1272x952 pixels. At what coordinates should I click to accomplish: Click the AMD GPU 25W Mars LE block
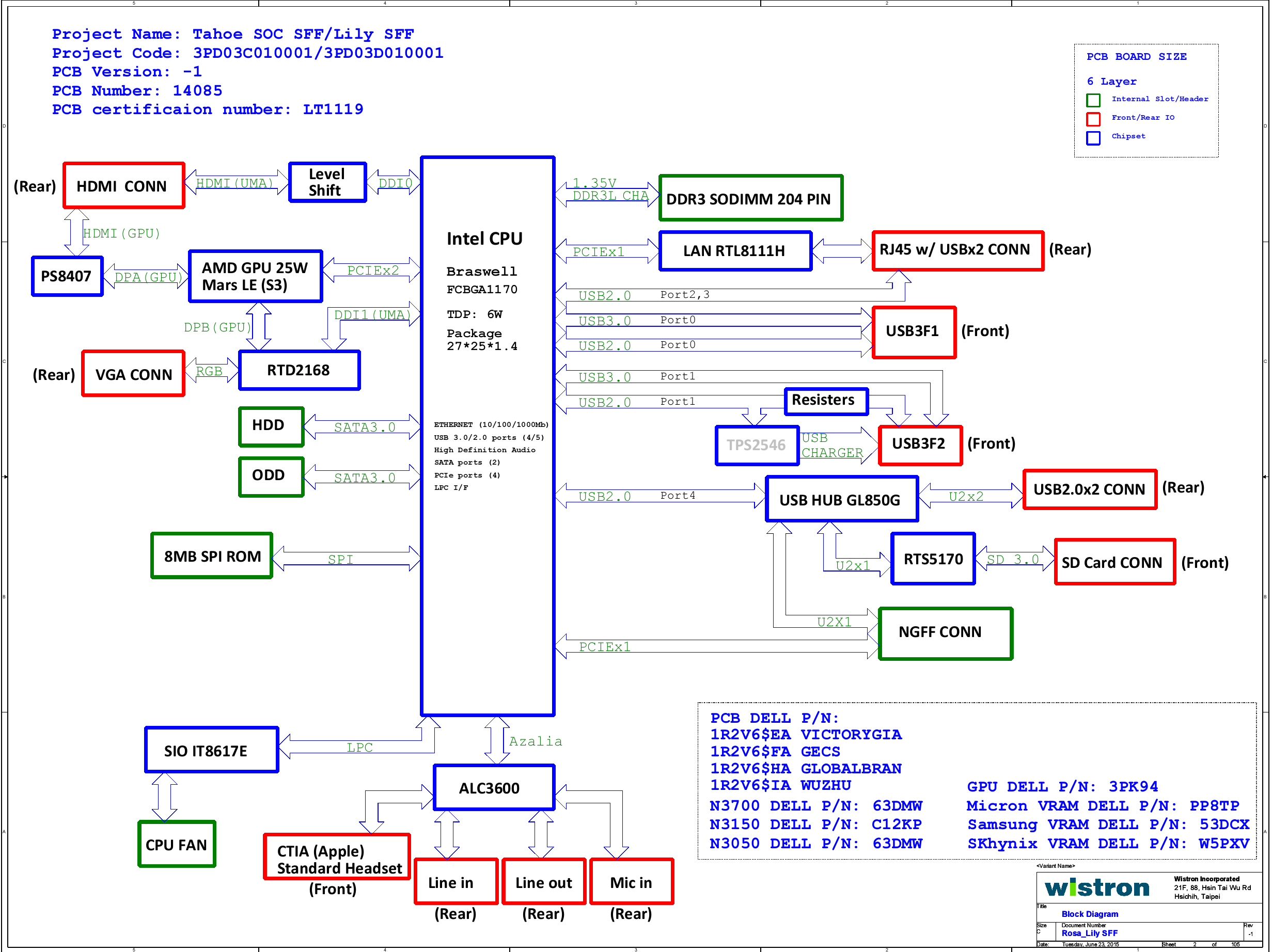point(255,277)
